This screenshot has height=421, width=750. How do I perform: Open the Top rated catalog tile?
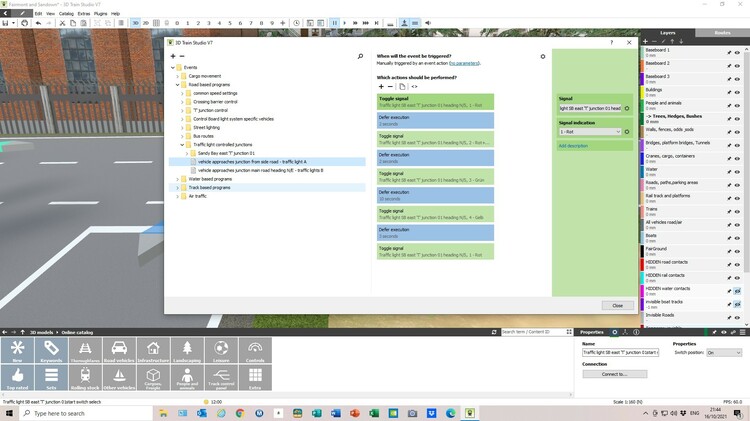(x=17, y=377)
